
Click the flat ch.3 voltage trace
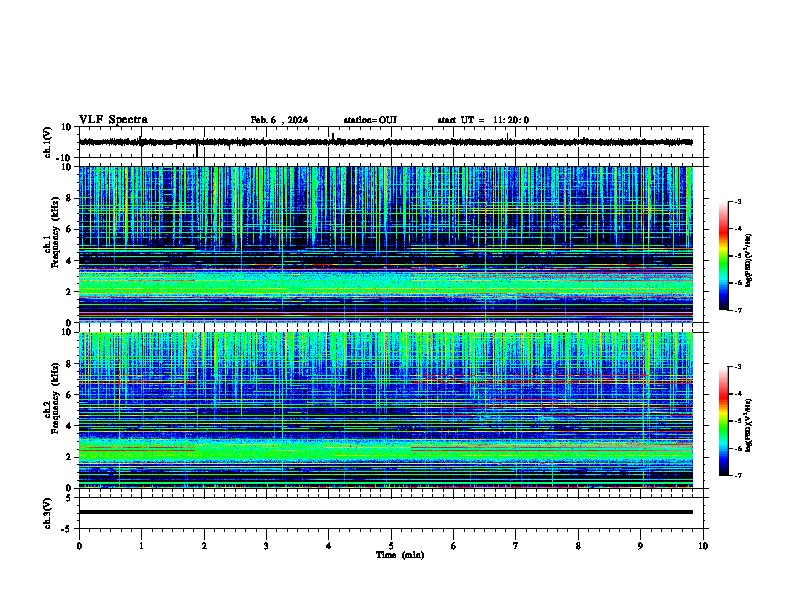pos(386,512)
